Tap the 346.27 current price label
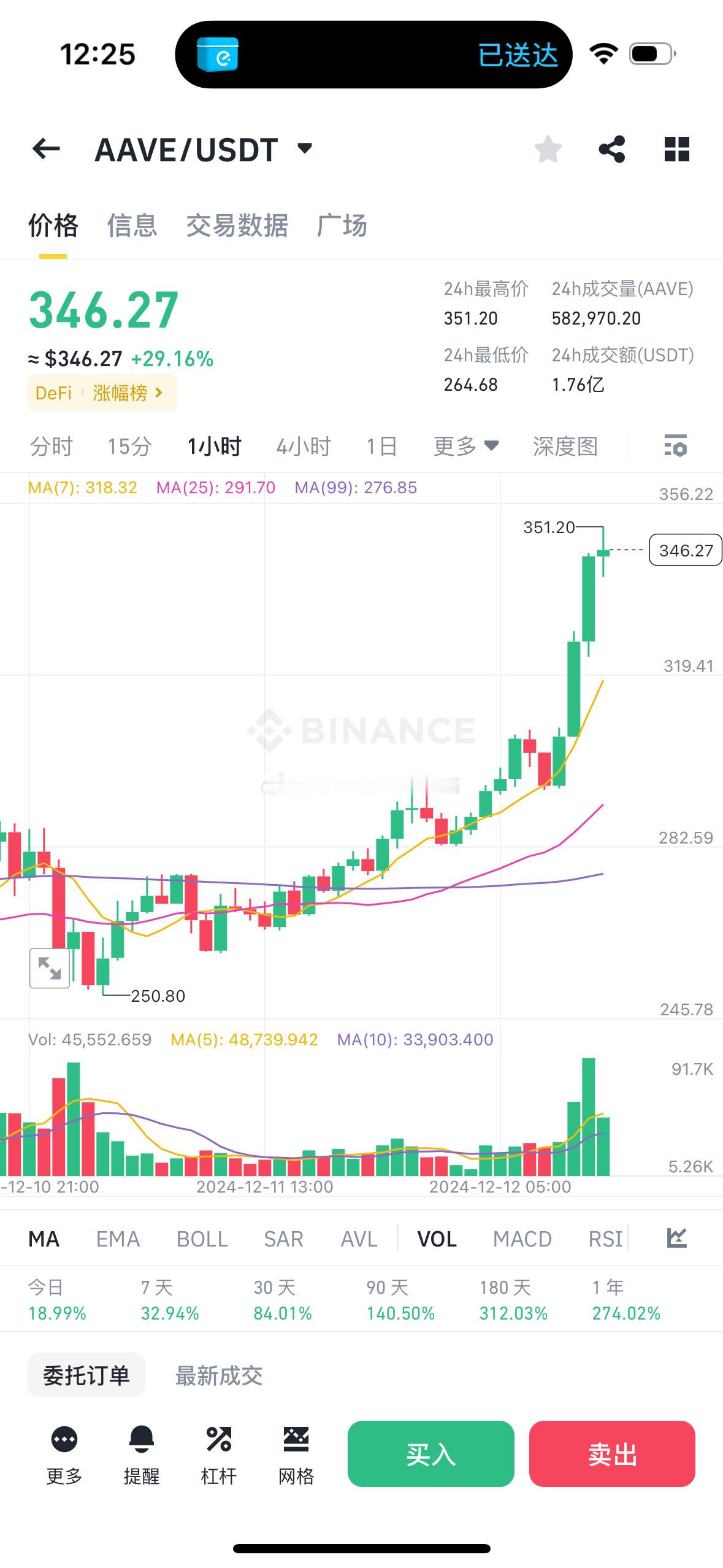723x1568 pixels. tap(686, 550)
